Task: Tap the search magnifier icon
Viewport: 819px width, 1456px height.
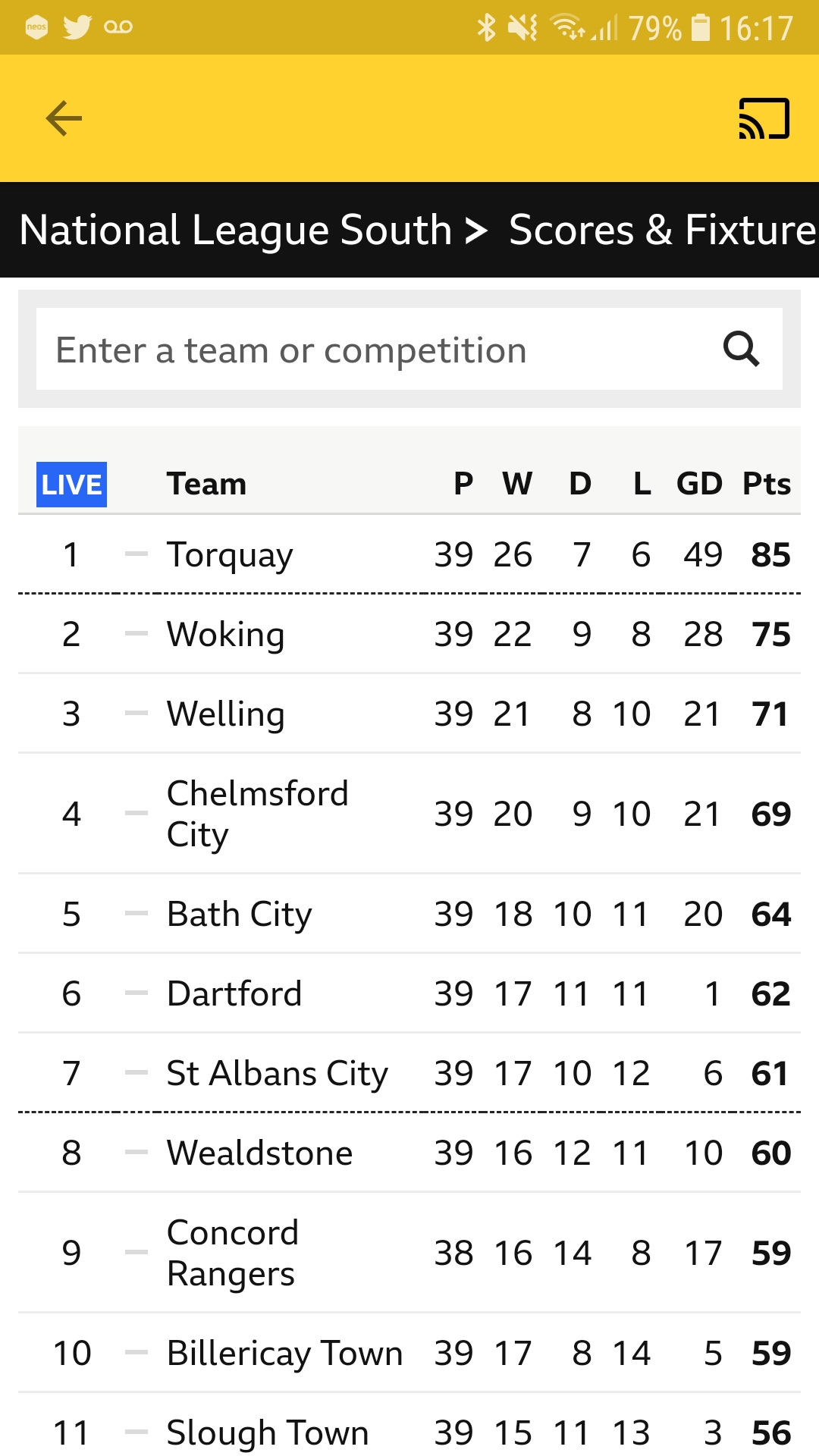Action: click(x=741, y=349)
